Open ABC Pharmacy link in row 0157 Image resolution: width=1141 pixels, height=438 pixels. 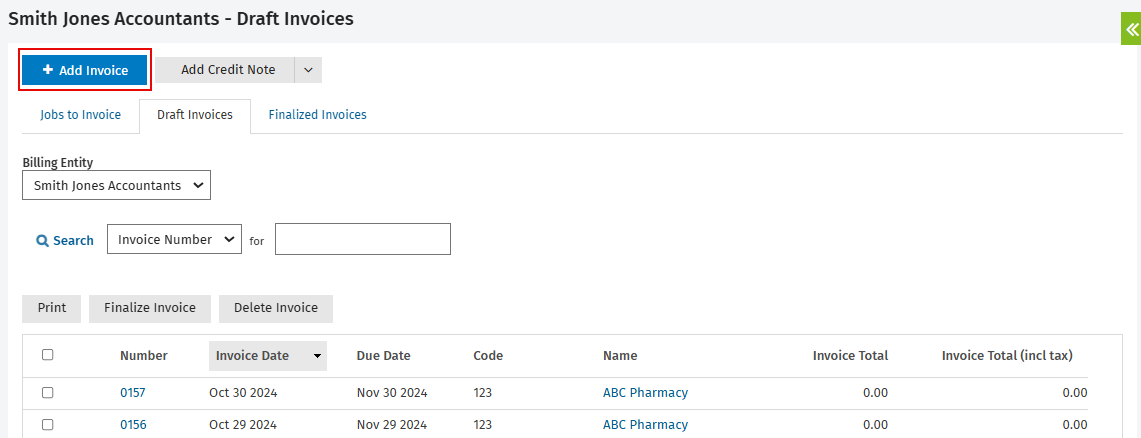pyautogui.click(x=645, y=393)
